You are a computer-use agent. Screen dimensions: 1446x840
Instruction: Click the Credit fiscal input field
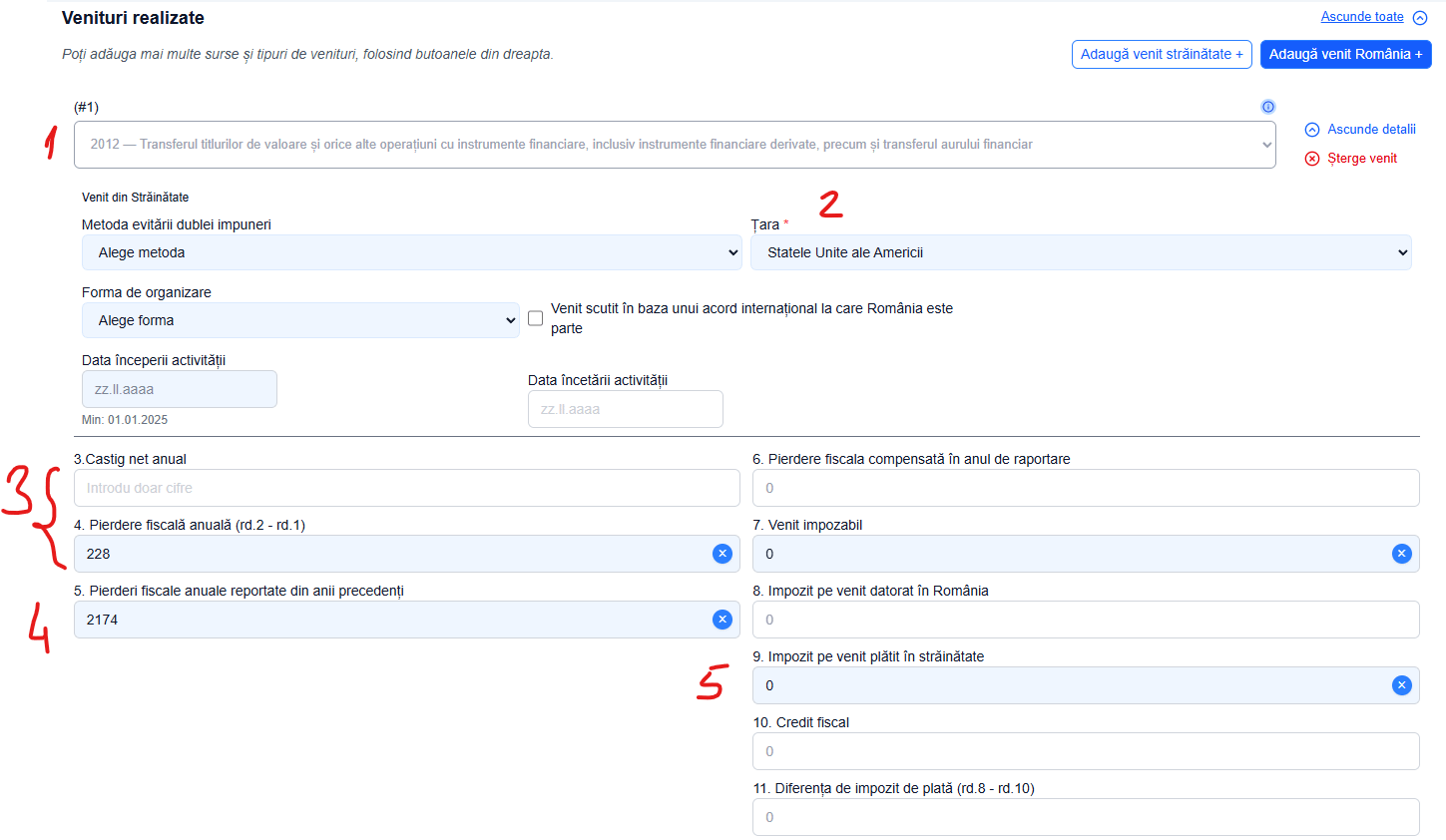click(1086, 751)
